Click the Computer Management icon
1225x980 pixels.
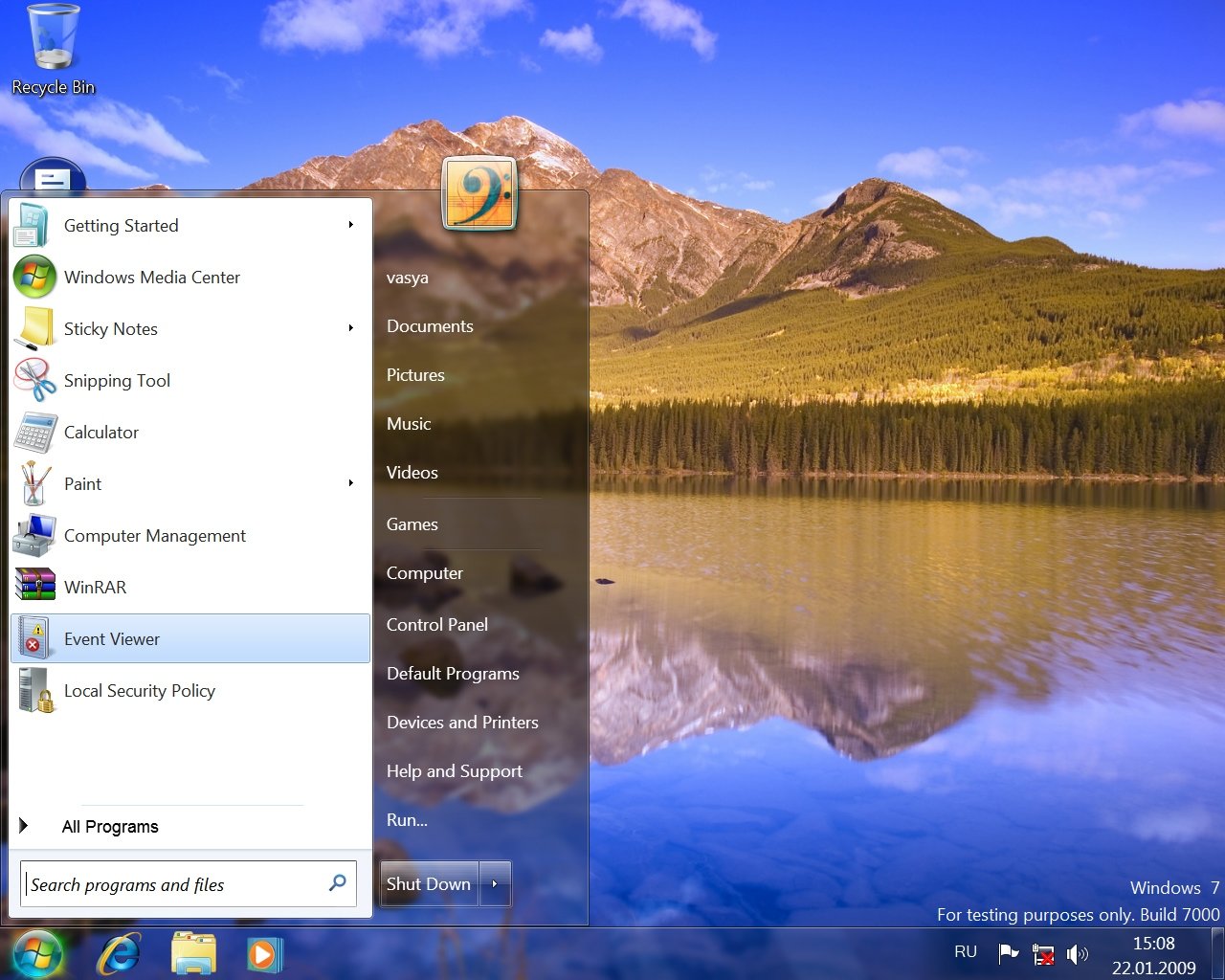click(34, 536)
